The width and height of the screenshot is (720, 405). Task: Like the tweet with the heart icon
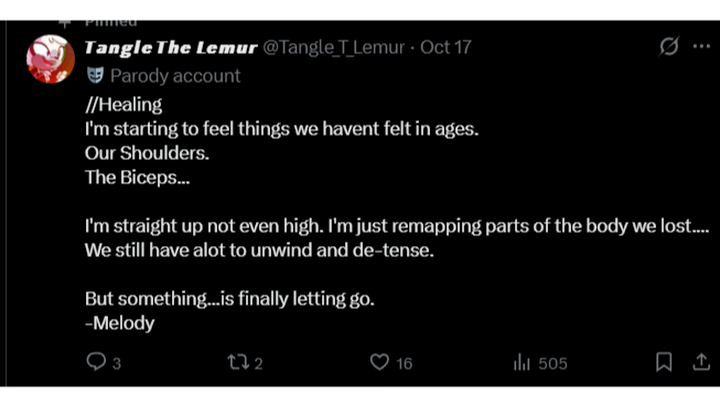click(x=379, y=362)
